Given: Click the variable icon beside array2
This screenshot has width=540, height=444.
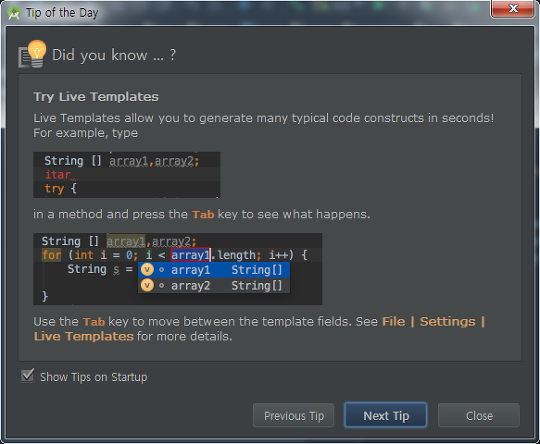Looking at the screenshot, I should [x=147, y=285].
